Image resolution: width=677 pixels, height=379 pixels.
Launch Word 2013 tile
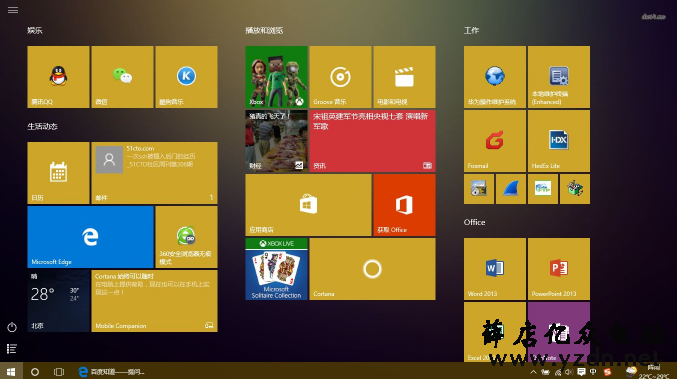coord(495,268)
